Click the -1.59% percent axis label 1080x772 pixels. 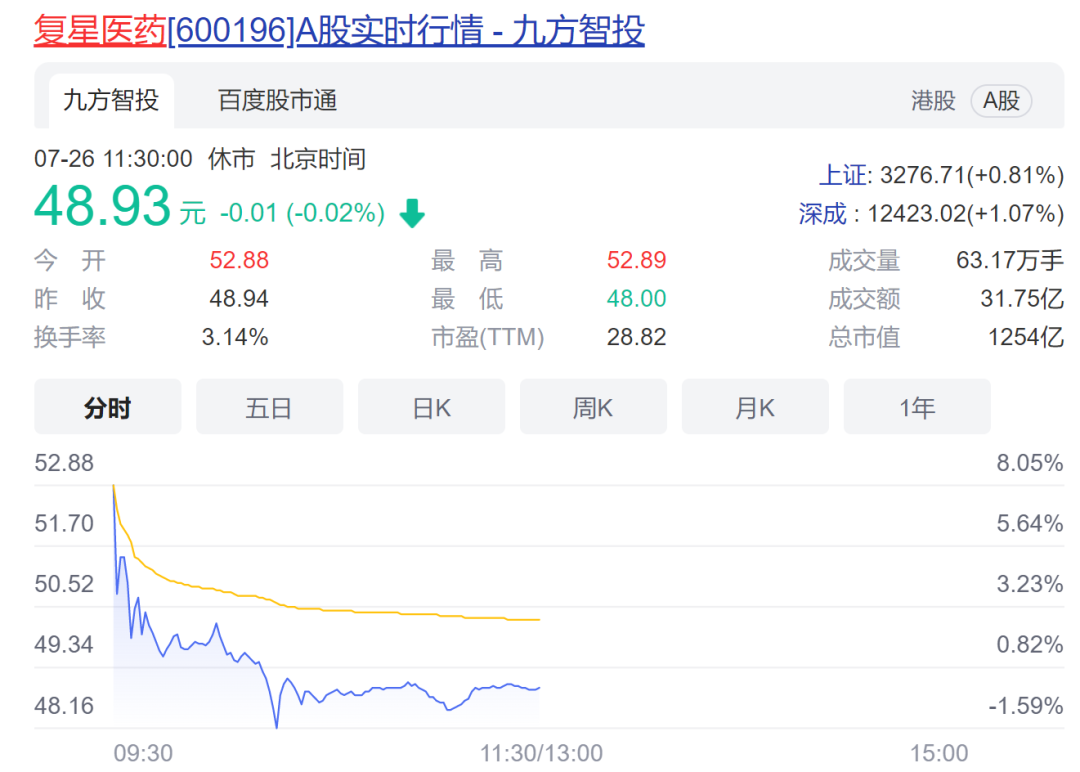pos(1026,706)
